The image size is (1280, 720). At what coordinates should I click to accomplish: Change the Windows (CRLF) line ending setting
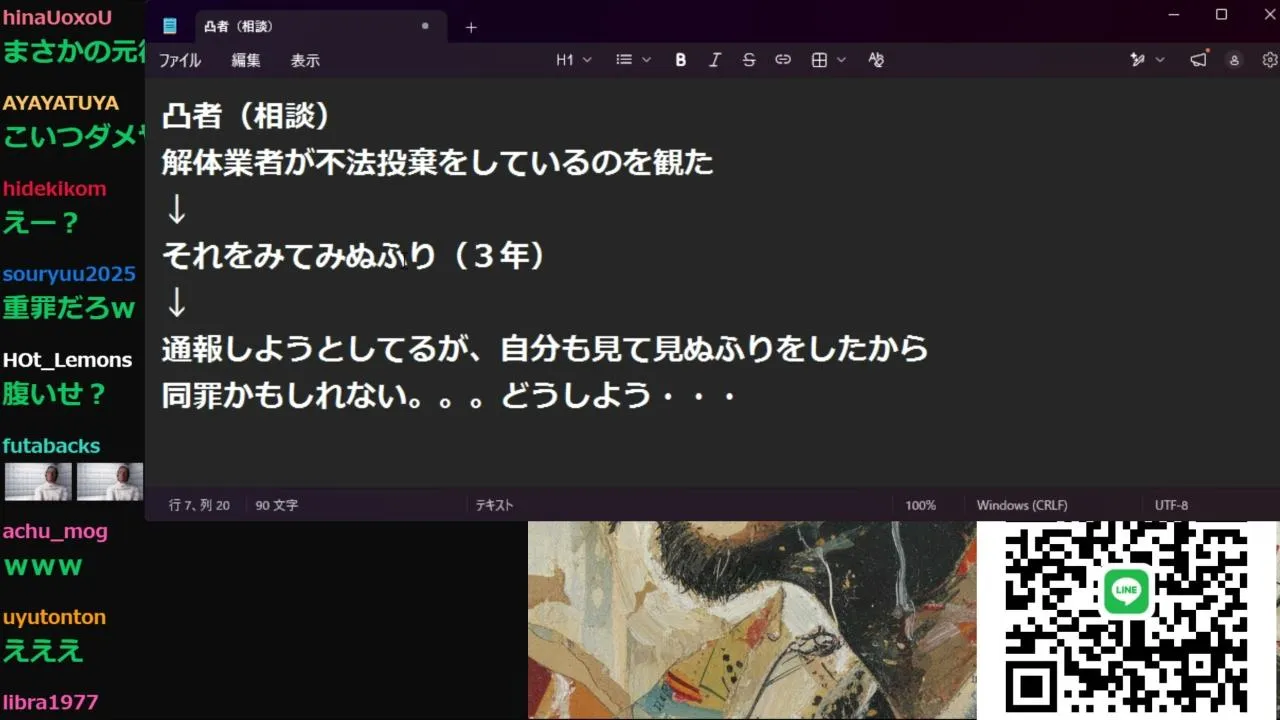(x=1022, y=505)
